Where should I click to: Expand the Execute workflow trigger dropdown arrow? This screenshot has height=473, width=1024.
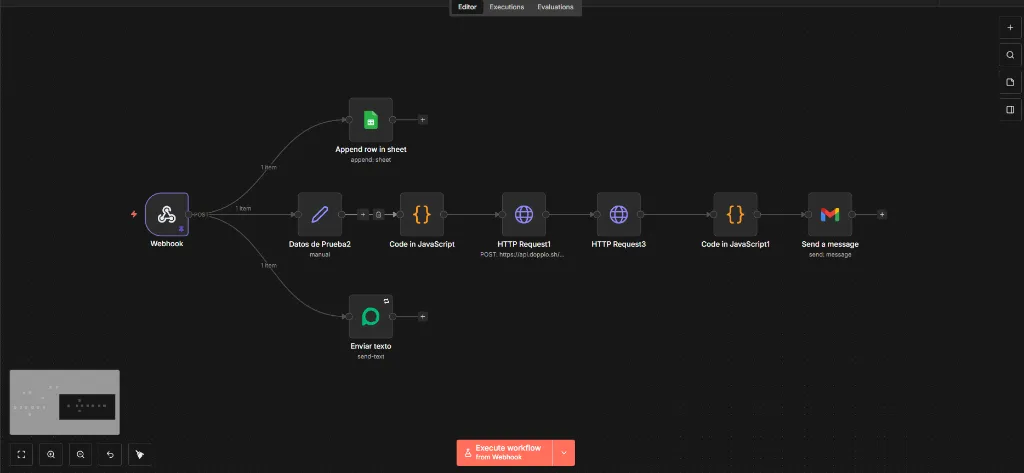coord(564,452)
